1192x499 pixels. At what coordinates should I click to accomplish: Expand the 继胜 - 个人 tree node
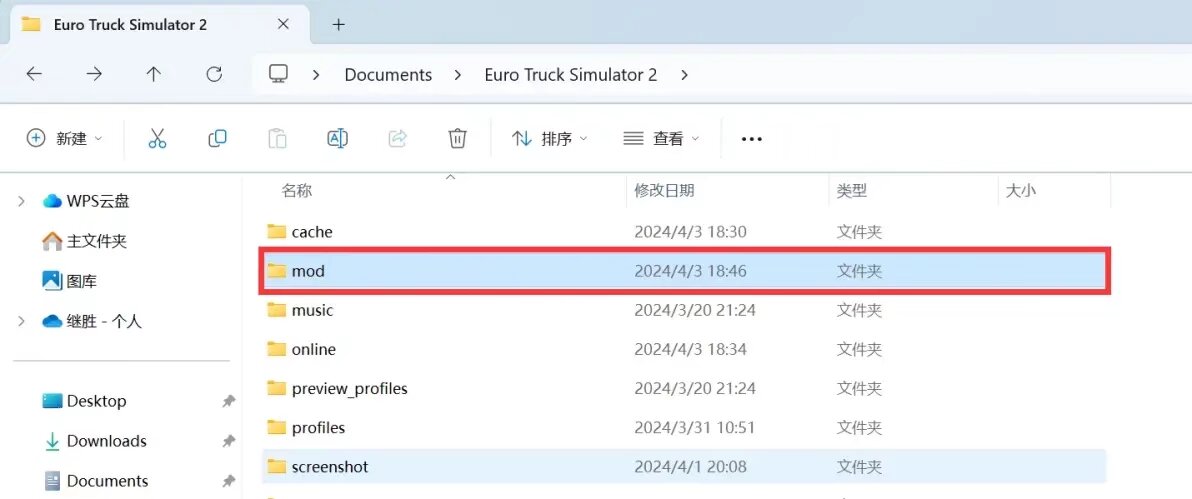click(21, 321)
